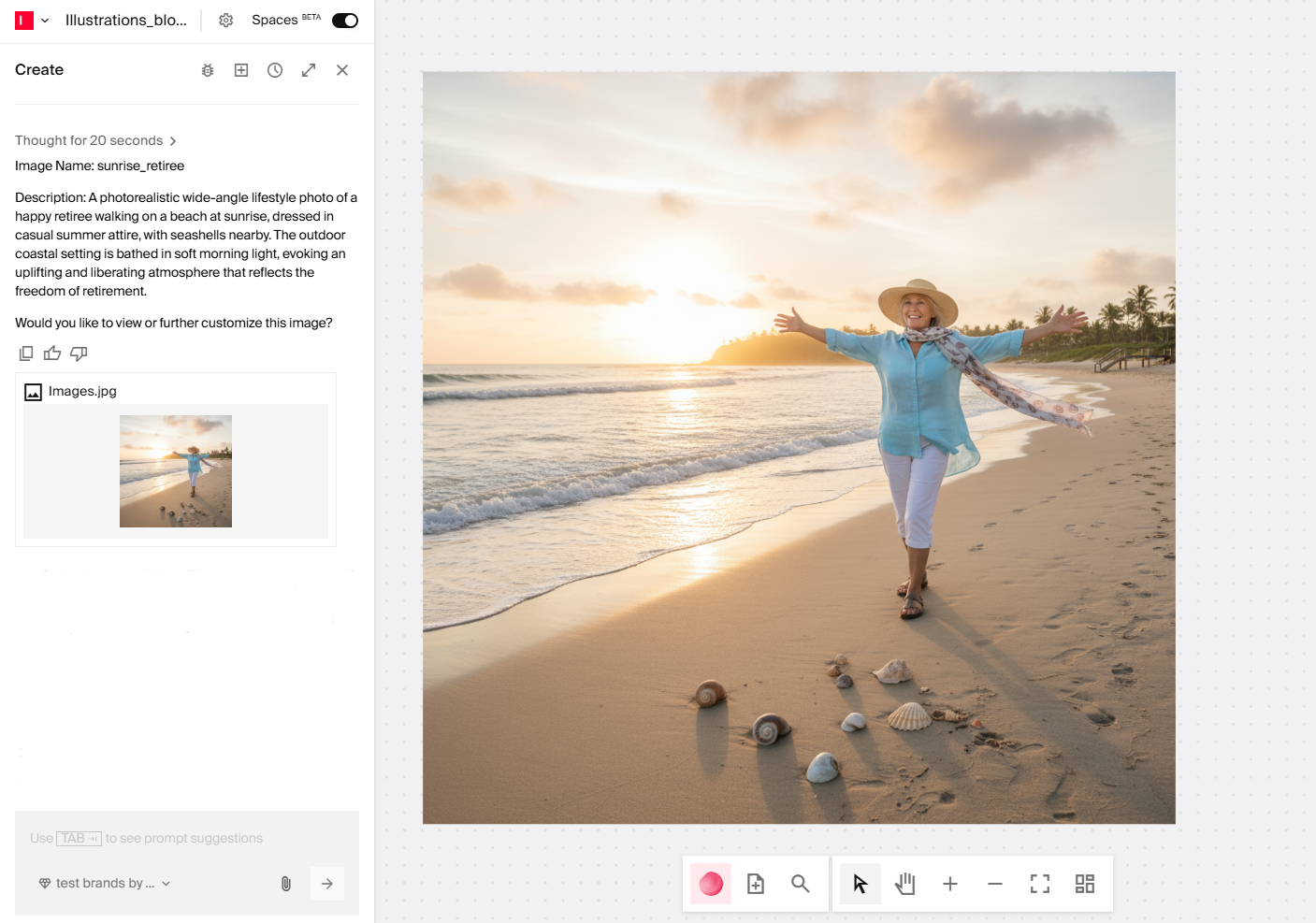Expand the Create panel with the arrows icon
Image resolution: width=1316 pixels, height=923 pixels.
click(x=309, y=70)
